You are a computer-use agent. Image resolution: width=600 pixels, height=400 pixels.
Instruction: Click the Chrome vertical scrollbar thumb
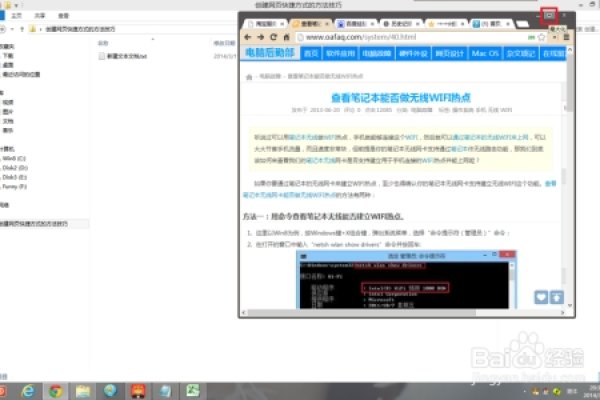coord(570,82)
